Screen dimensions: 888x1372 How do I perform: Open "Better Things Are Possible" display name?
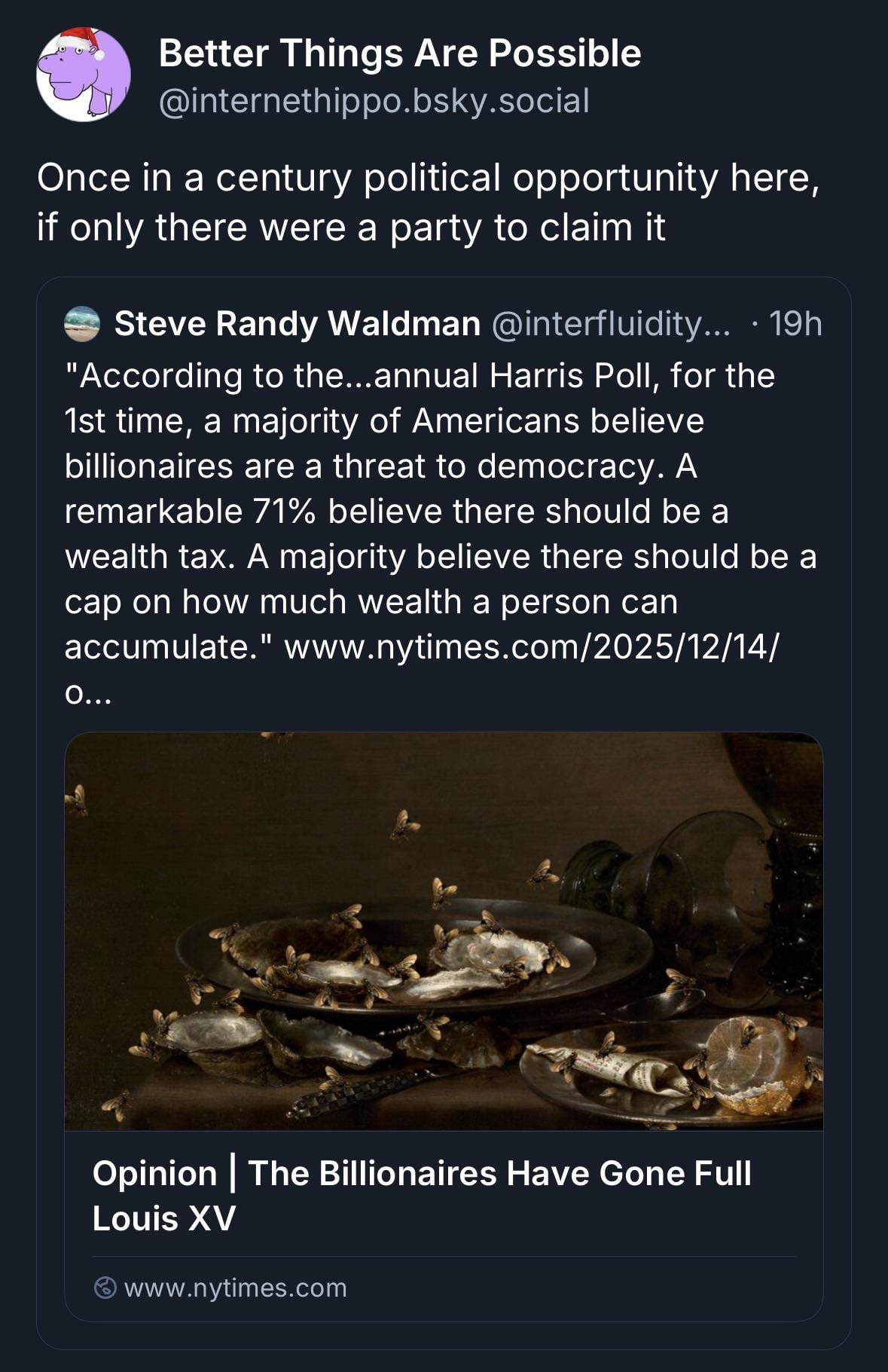click(x=399, y=53)
